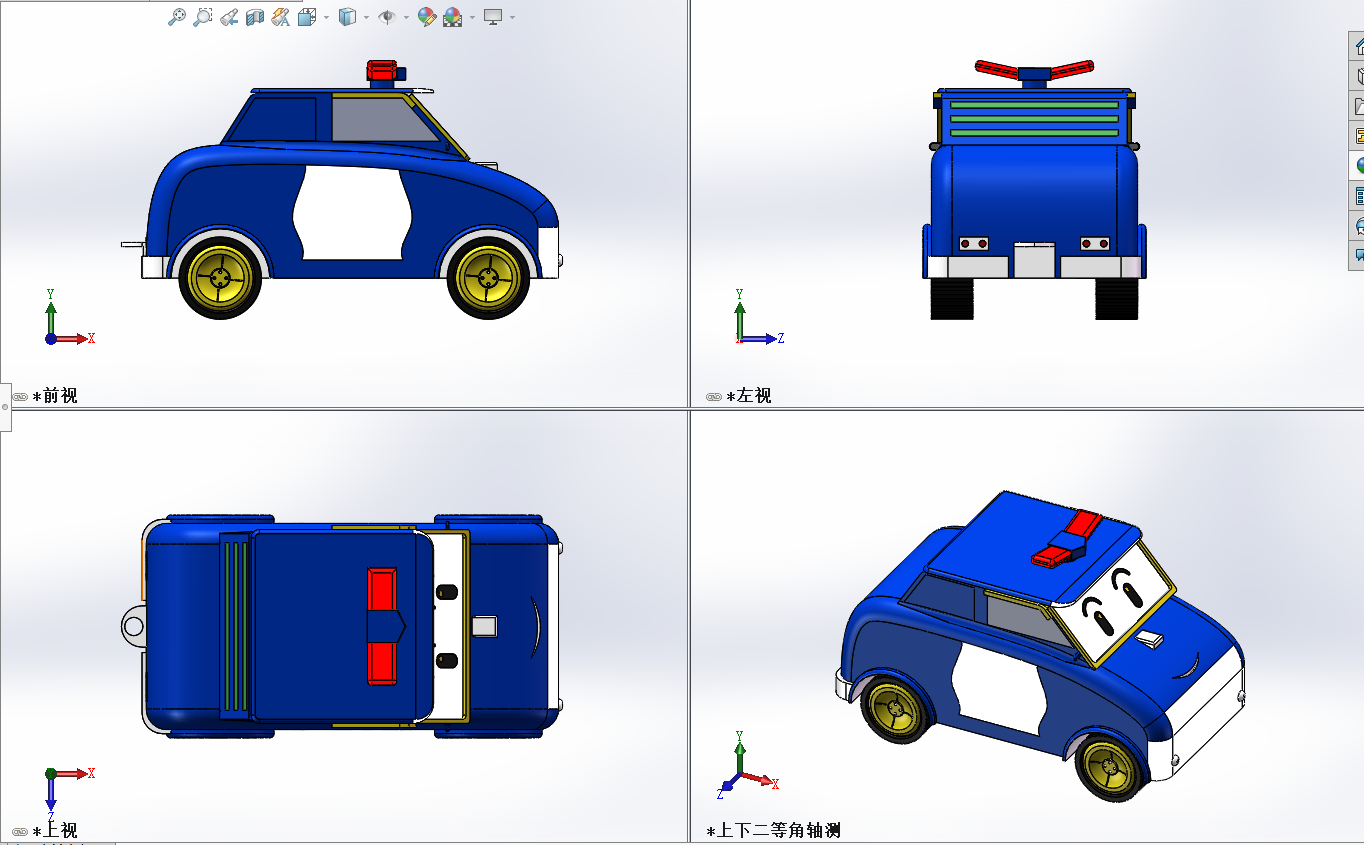
Task: Click the Z axis of the left view triad
Action: pyautogui.click(x=764, y=339)
